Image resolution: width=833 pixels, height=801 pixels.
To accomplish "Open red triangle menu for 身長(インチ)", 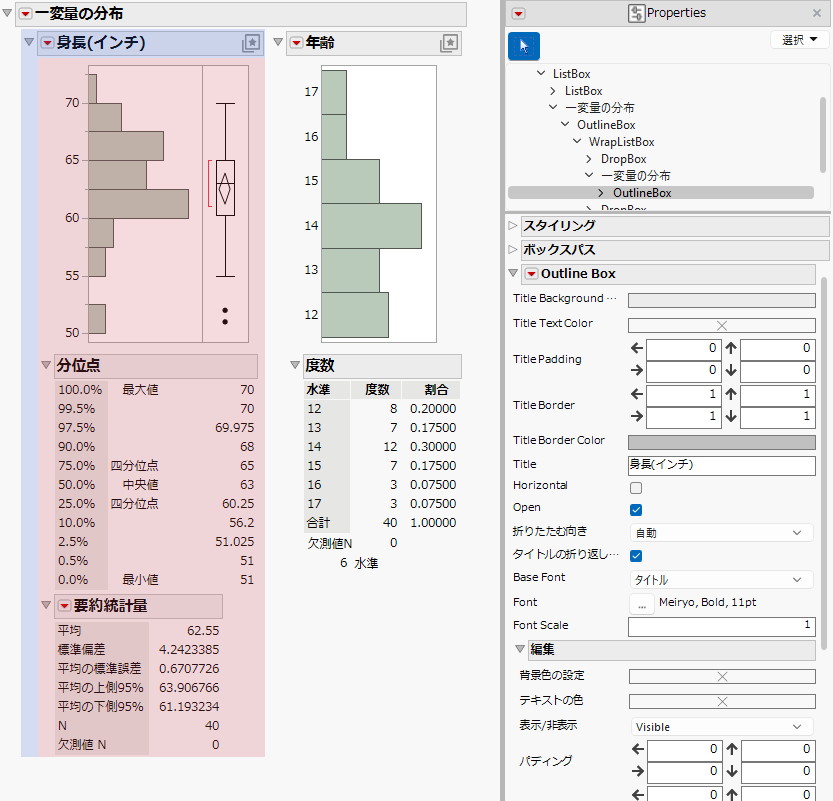I will click(48, 42).
